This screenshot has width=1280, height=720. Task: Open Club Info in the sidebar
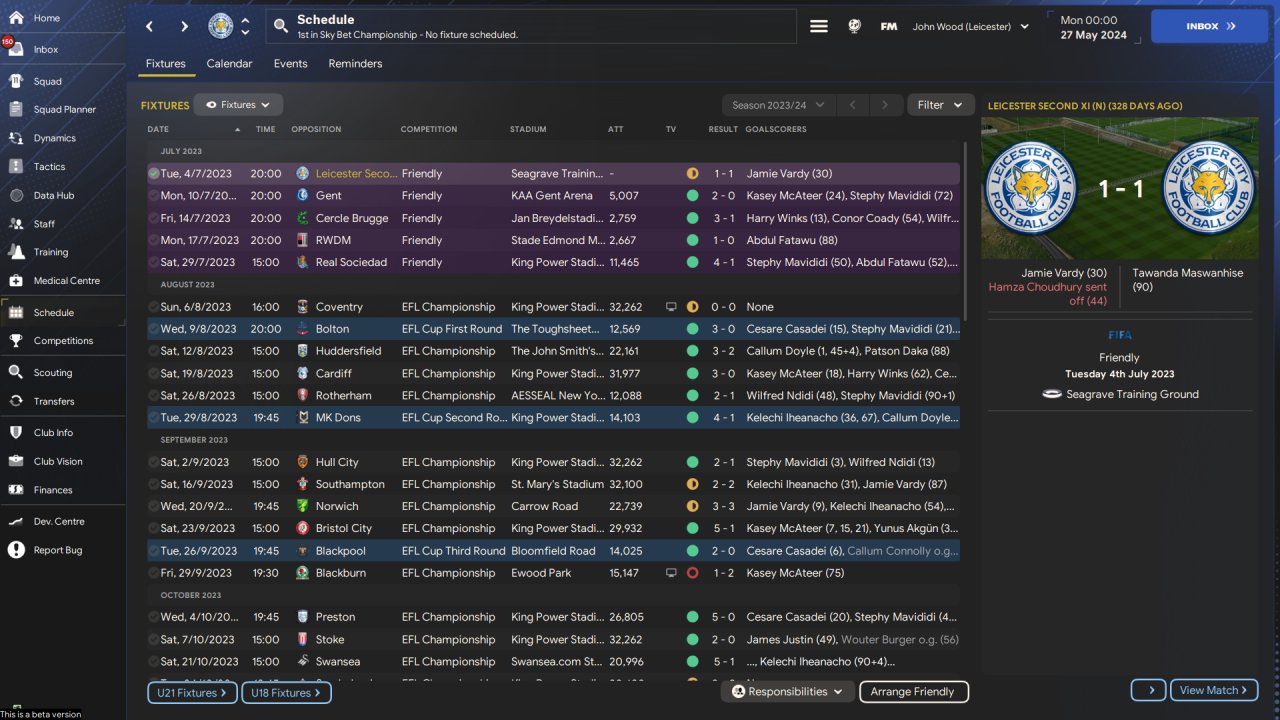click(63, 432)
